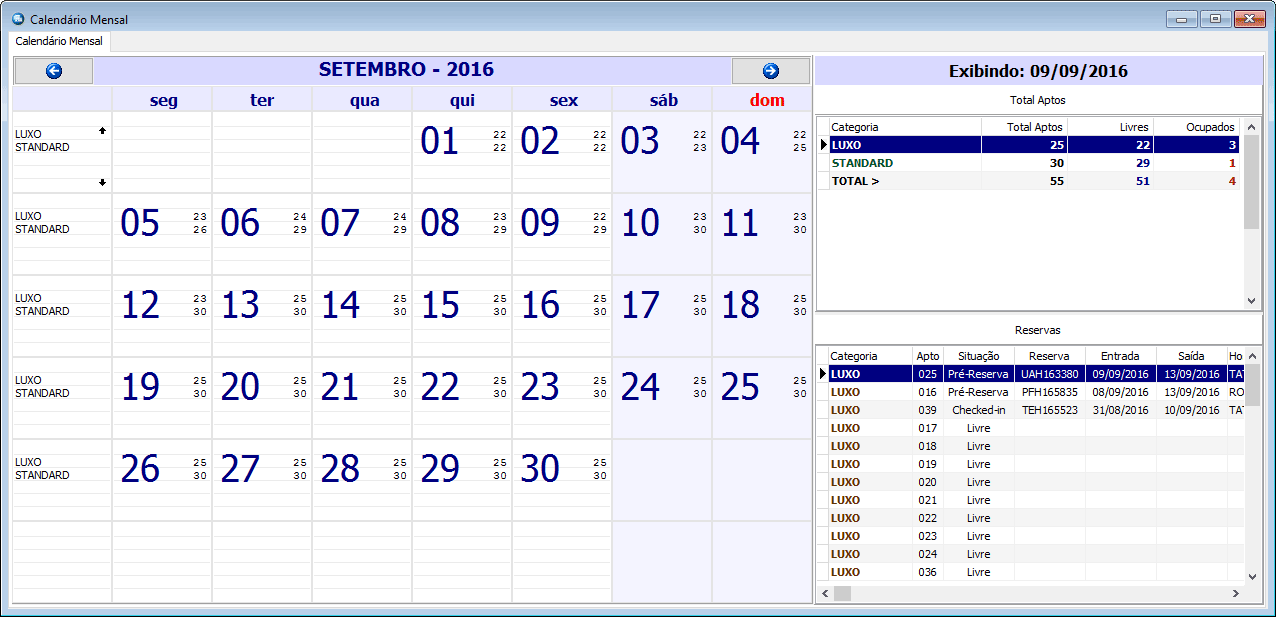1276x617 pixels.
Task: Click the Livres value 51 in the TOTAL row
Action: click(1141, 181)
